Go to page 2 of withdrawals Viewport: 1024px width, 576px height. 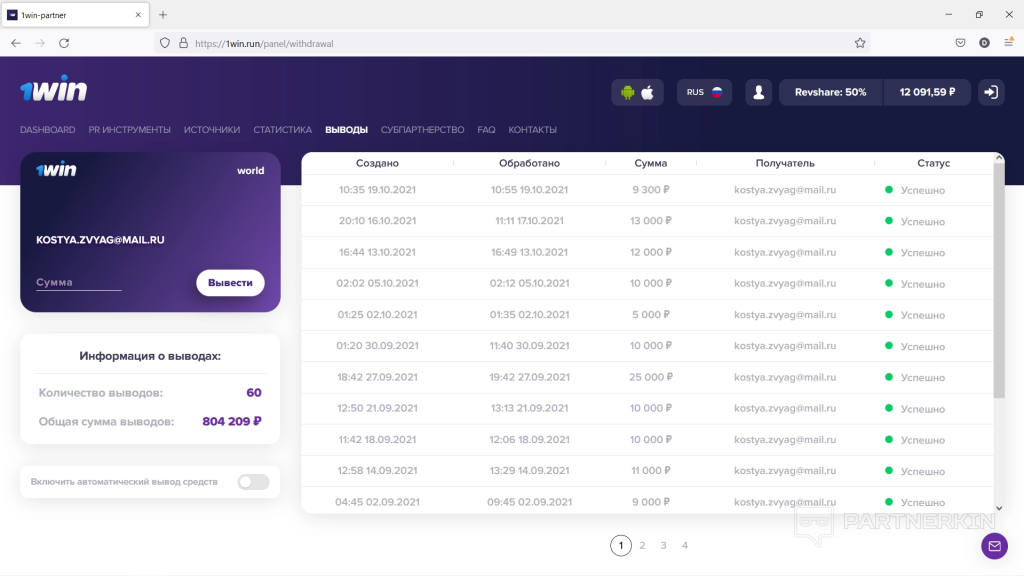[642, 545]
